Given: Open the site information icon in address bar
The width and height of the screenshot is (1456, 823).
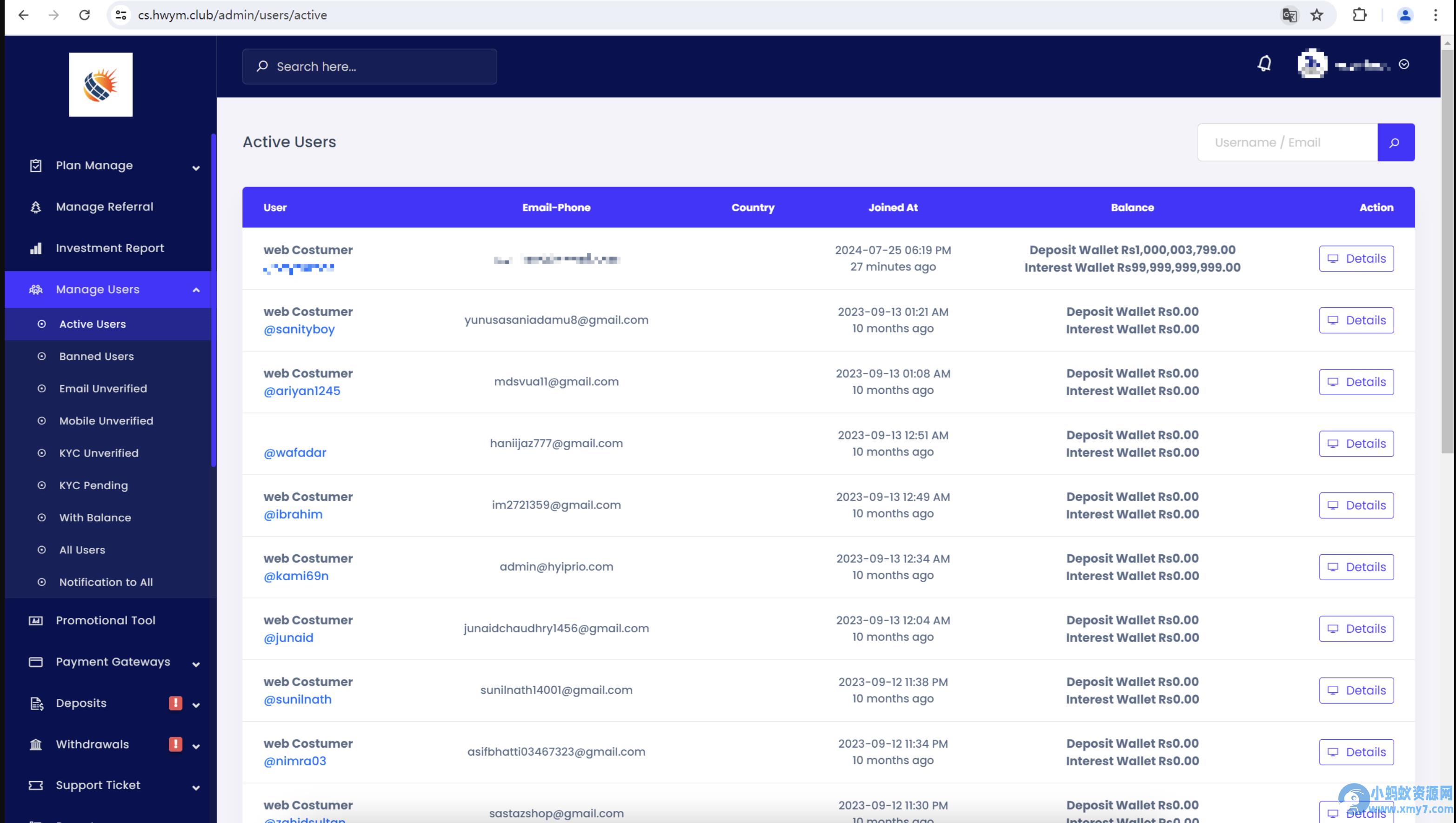Looking at the screenshot, I should [x=120, y=15].
